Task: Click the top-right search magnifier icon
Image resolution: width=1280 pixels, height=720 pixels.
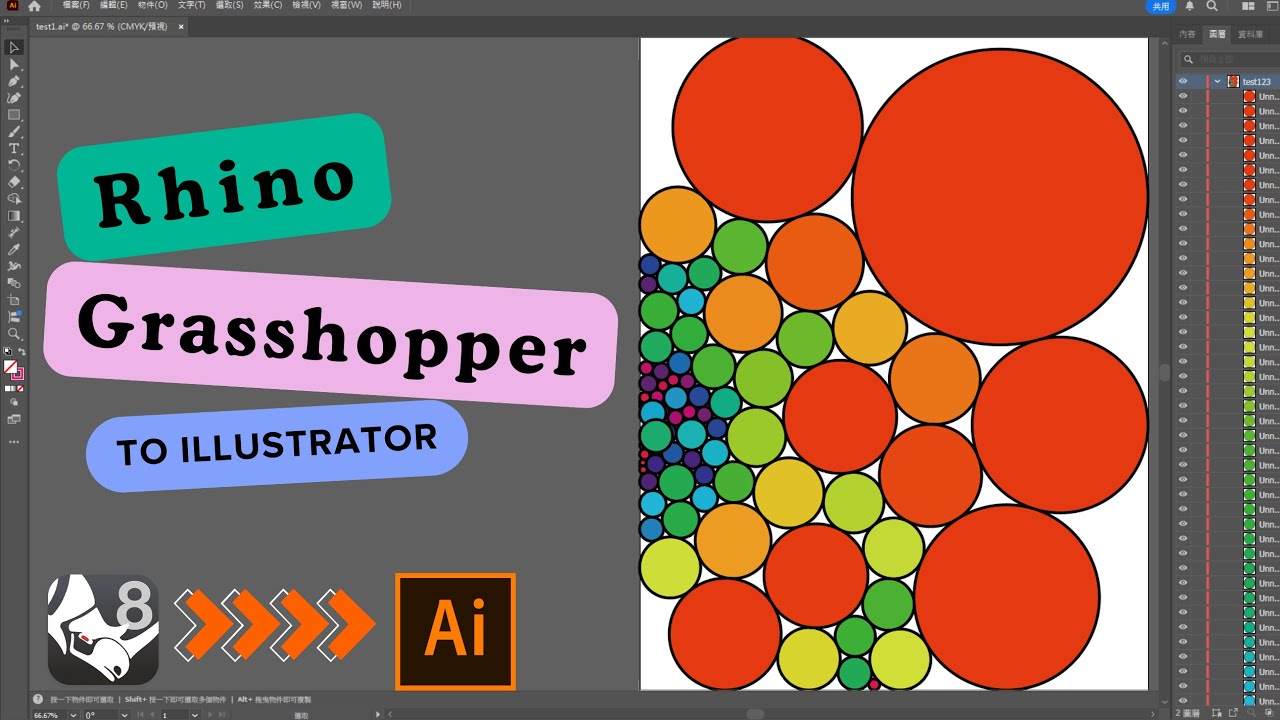Action: pyautogui.click(x=1212, y=6)
